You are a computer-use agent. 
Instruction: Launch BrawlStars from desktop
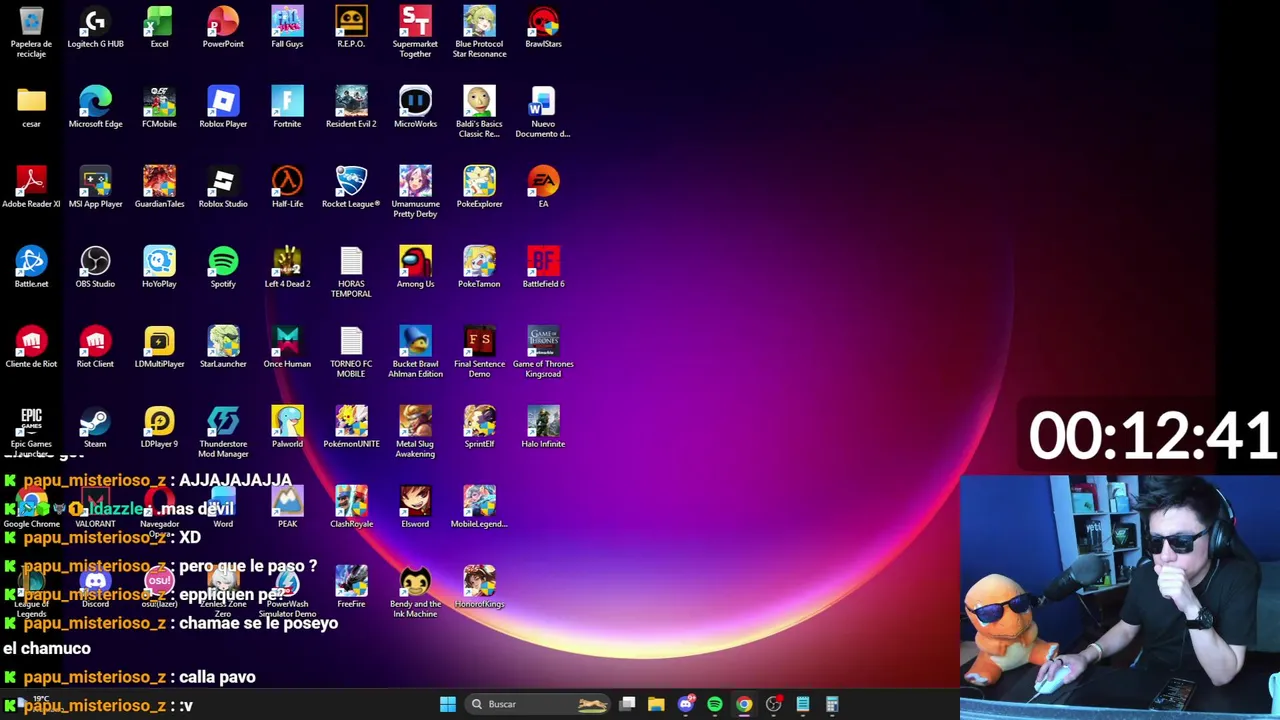pyautogui.click(x=543, y=28)
